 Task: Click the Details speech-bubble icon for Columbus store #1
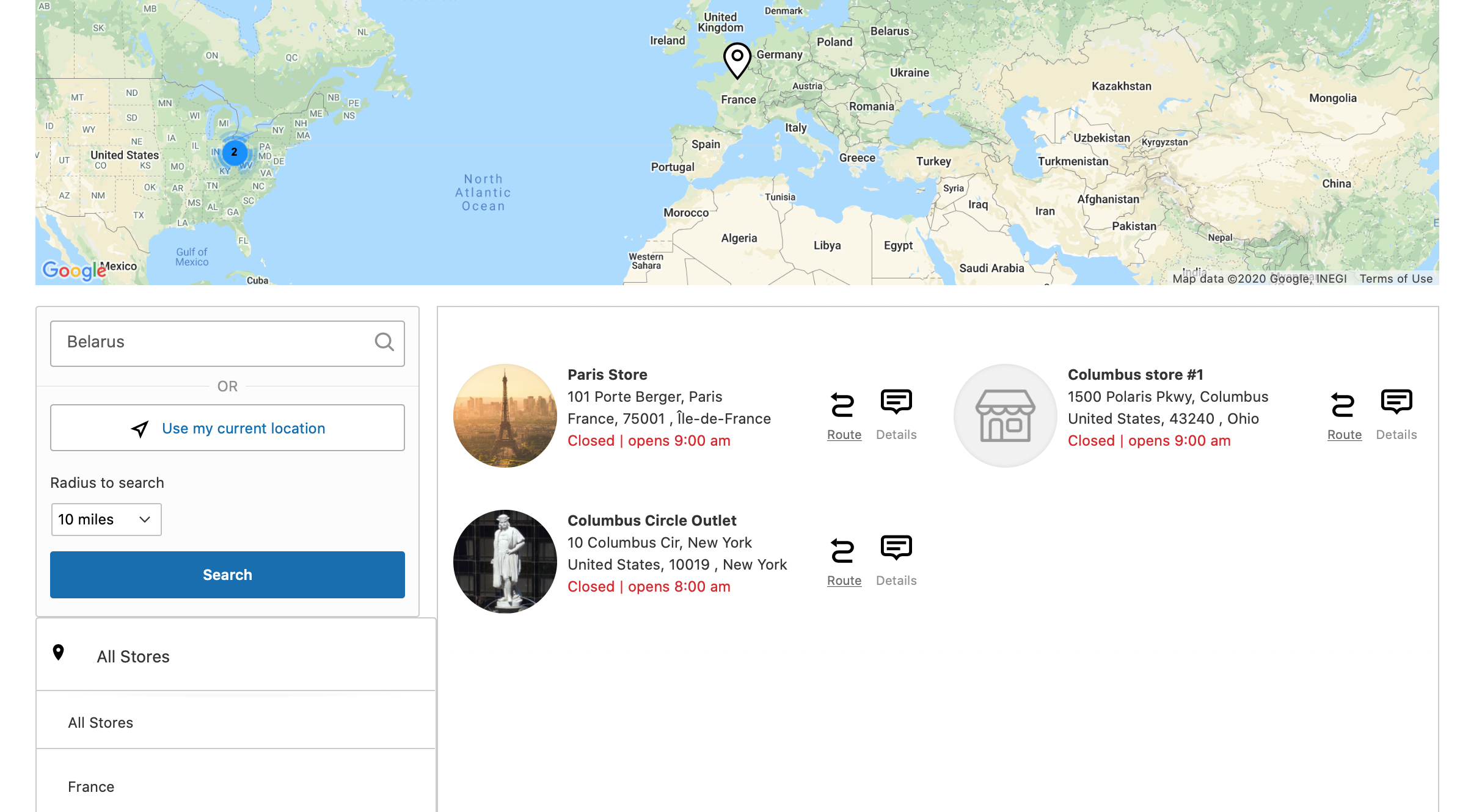click(x=1396, y=402)
